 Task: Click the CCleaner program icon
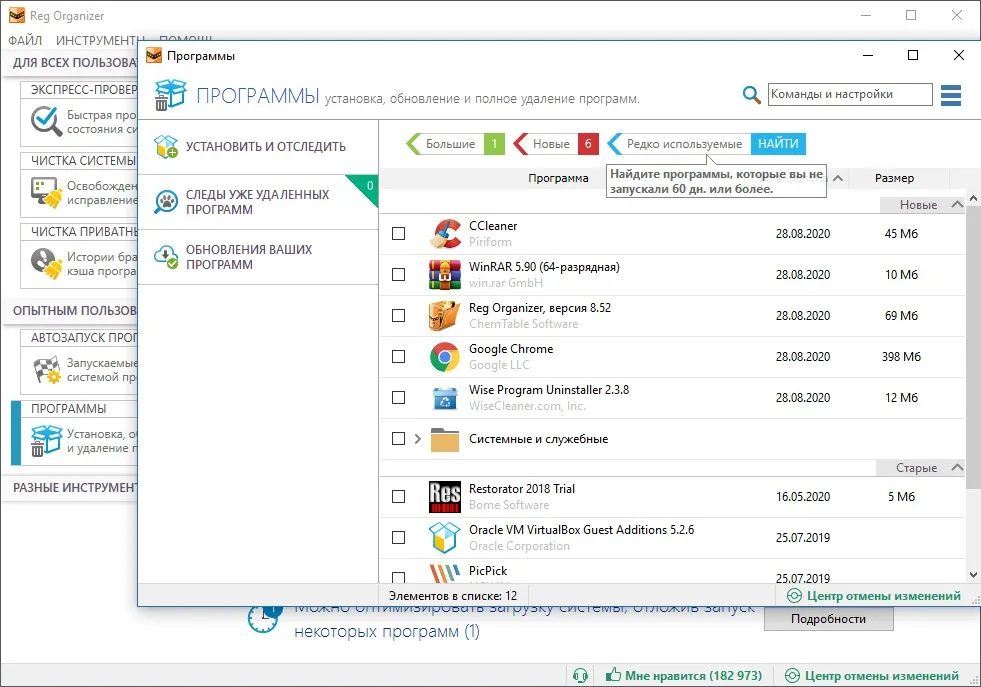[445, 233]
